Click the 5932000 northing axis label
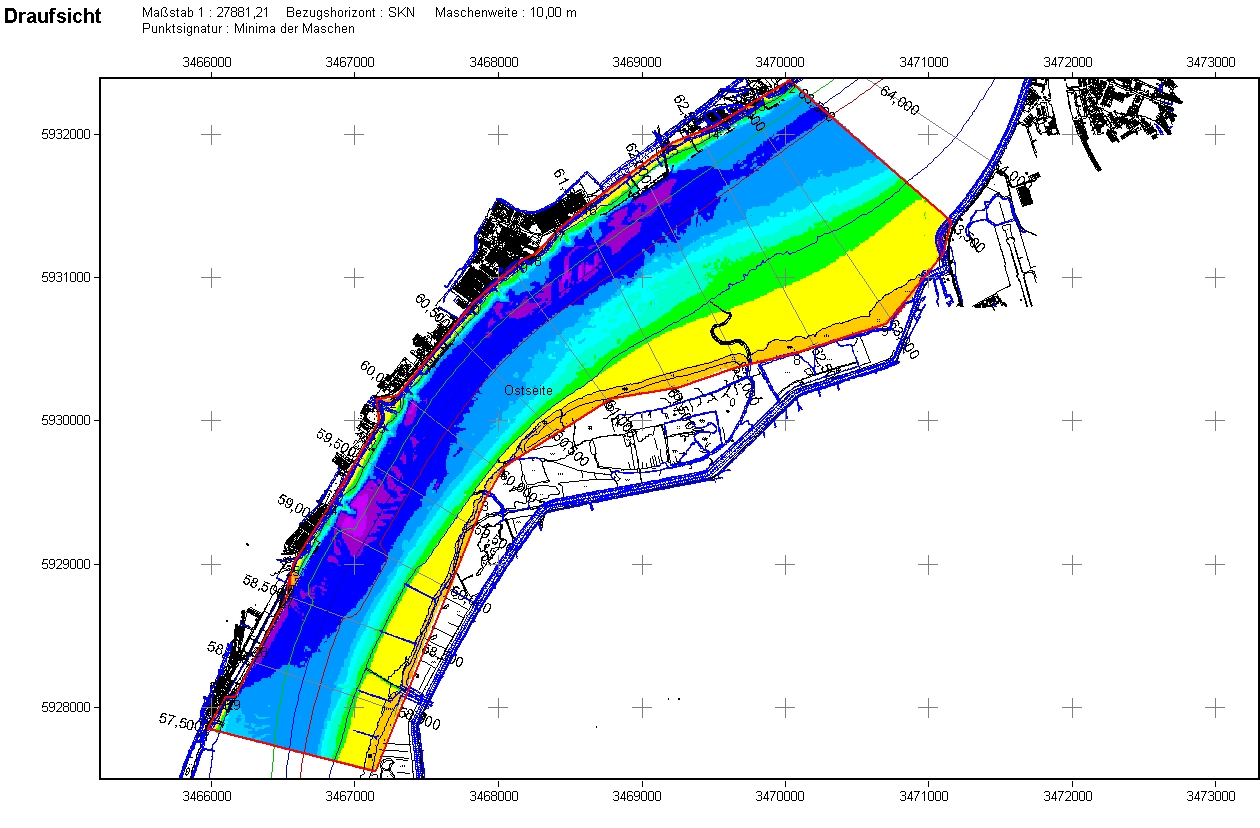This screenshot has height=828, width=1260. (69, 134)
